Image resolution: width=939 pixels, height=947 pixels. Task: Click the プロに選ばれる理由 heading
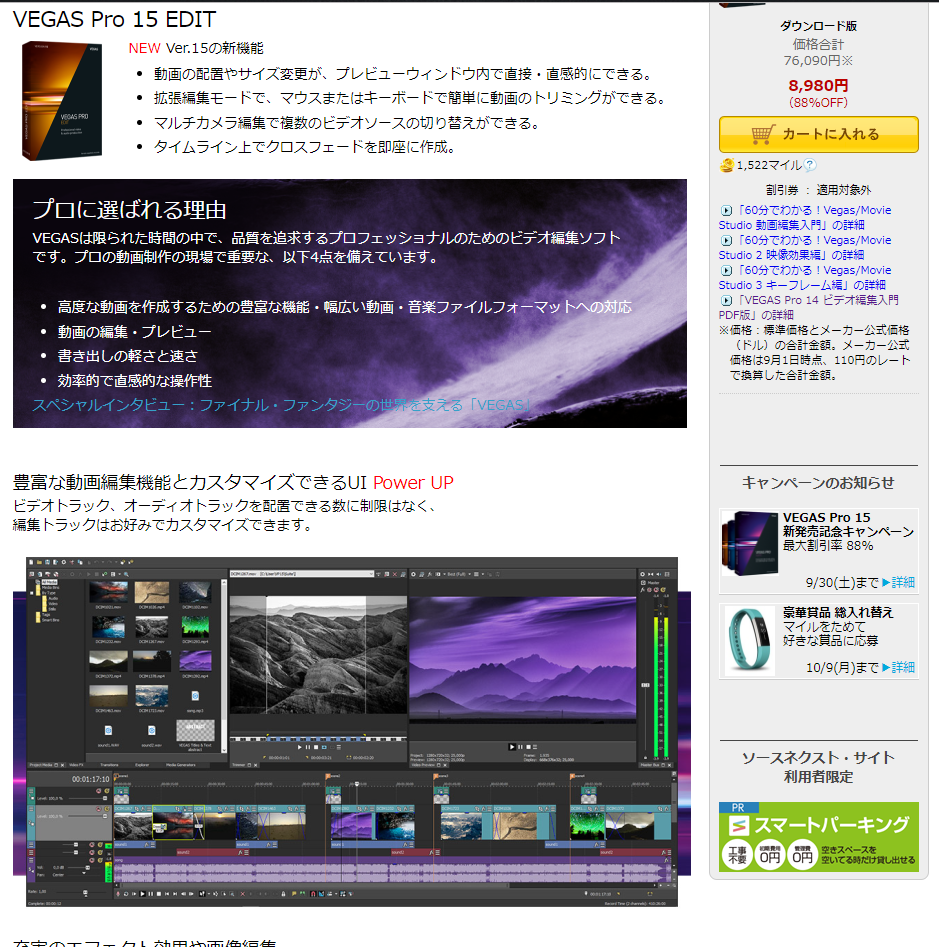point(129,210)
